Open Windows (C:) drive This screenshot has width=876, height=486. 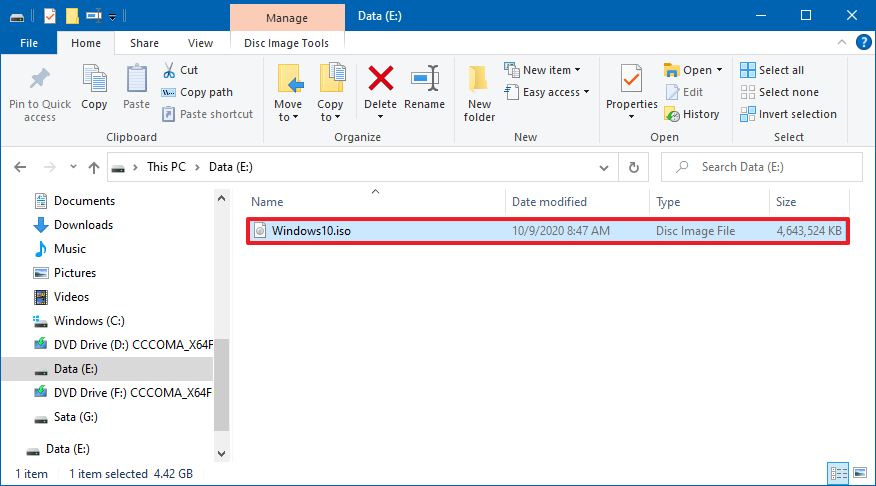coord(79,321)
